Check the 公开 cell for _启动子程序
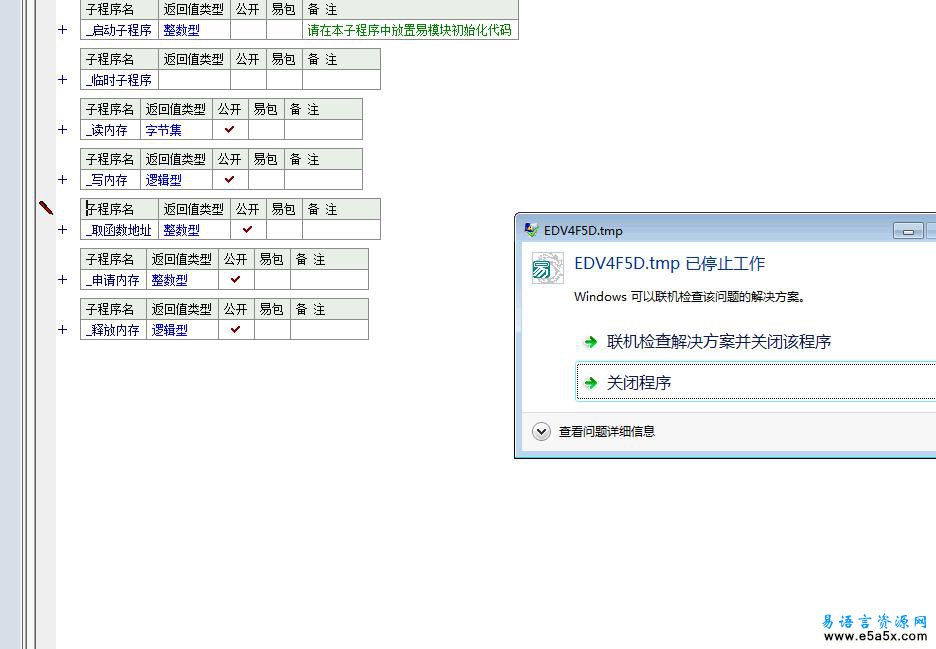936x649 pixels. point(248,30)
